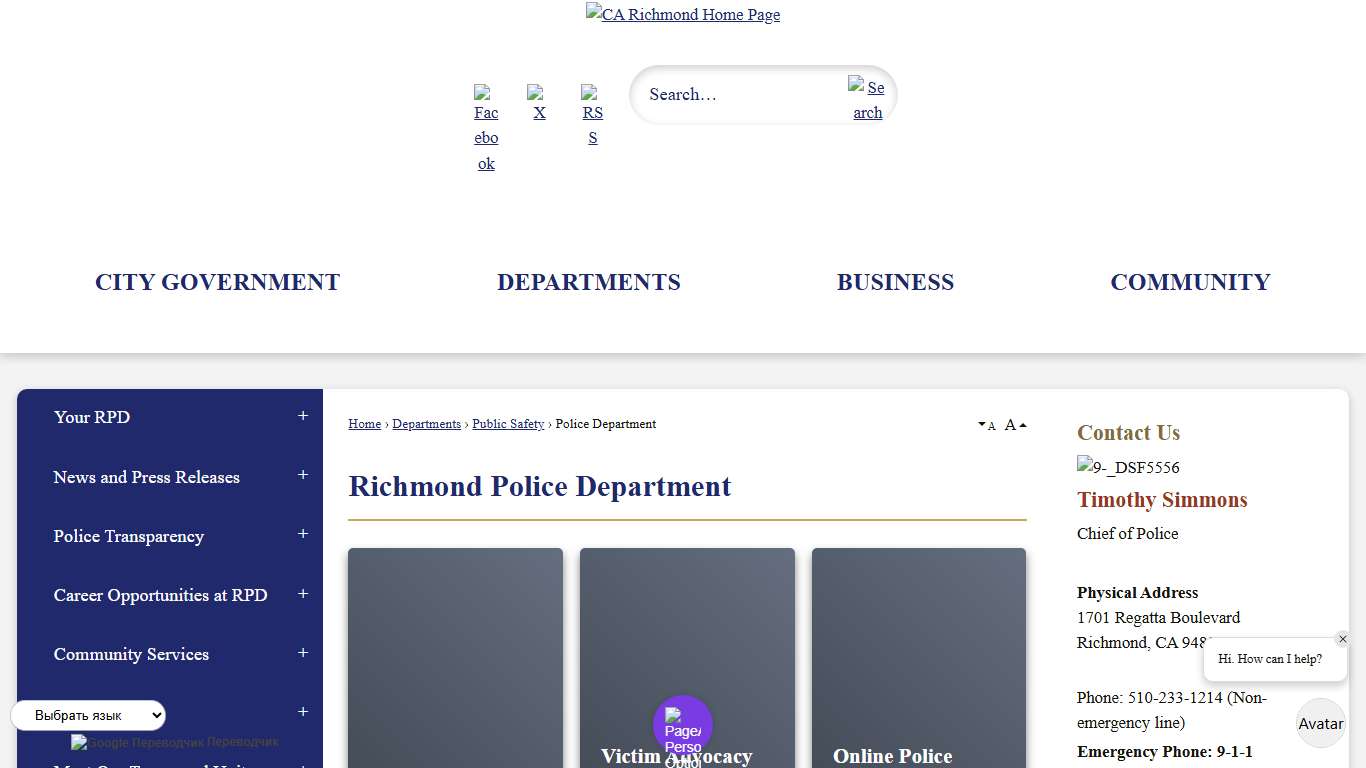
Task: Open the DEPARTMENTS navigation menu
Action: click(588, 282)
